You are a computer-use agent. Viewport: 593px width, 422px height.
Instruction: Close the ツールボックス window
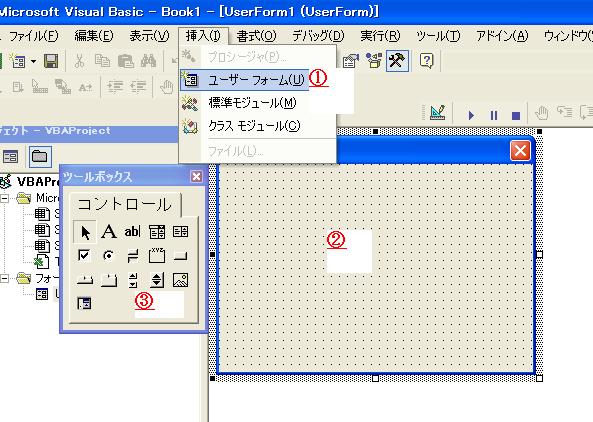coord(196,176)
